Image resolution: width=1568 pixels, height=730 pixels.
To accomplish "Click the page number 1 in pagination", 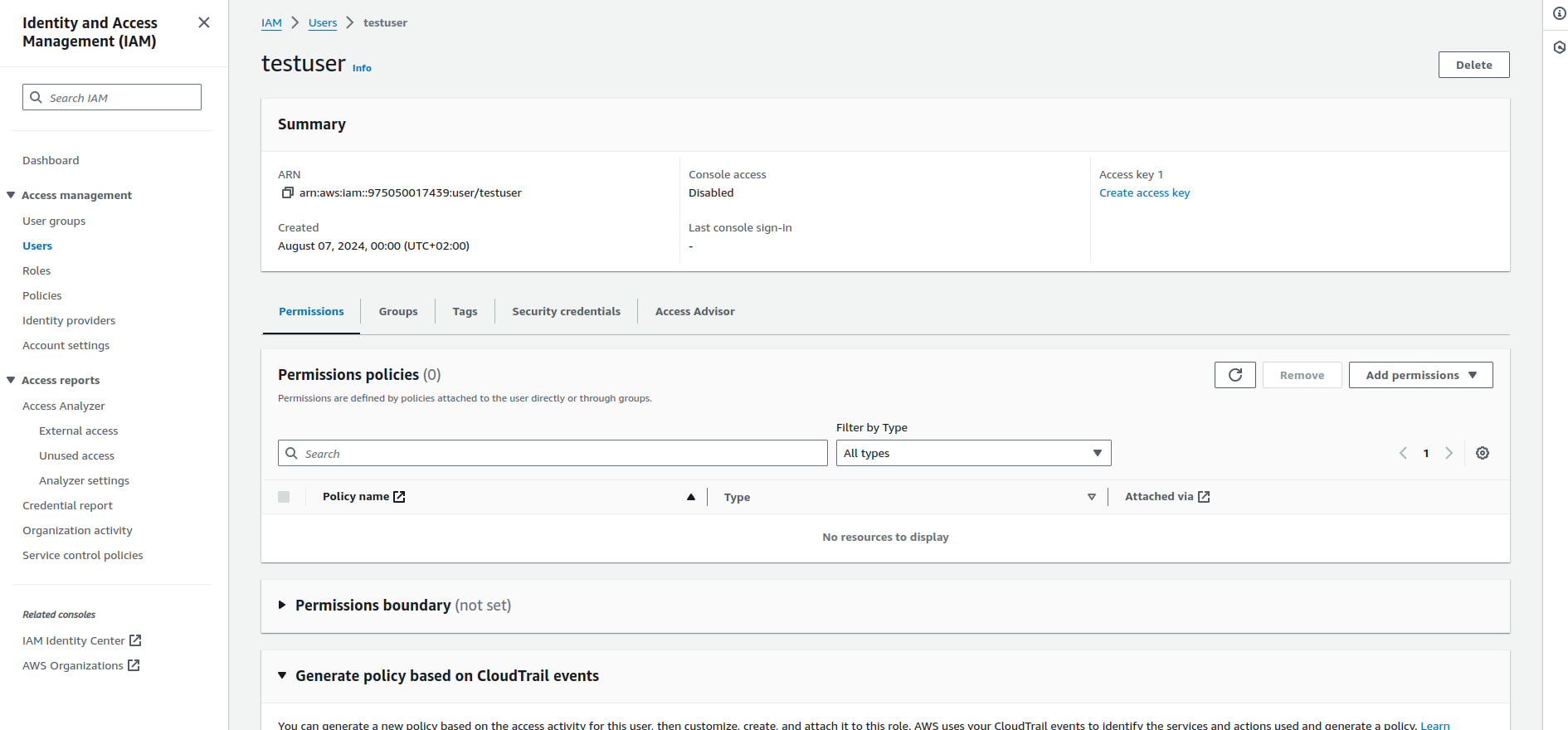I will (x=1426, y=453).
